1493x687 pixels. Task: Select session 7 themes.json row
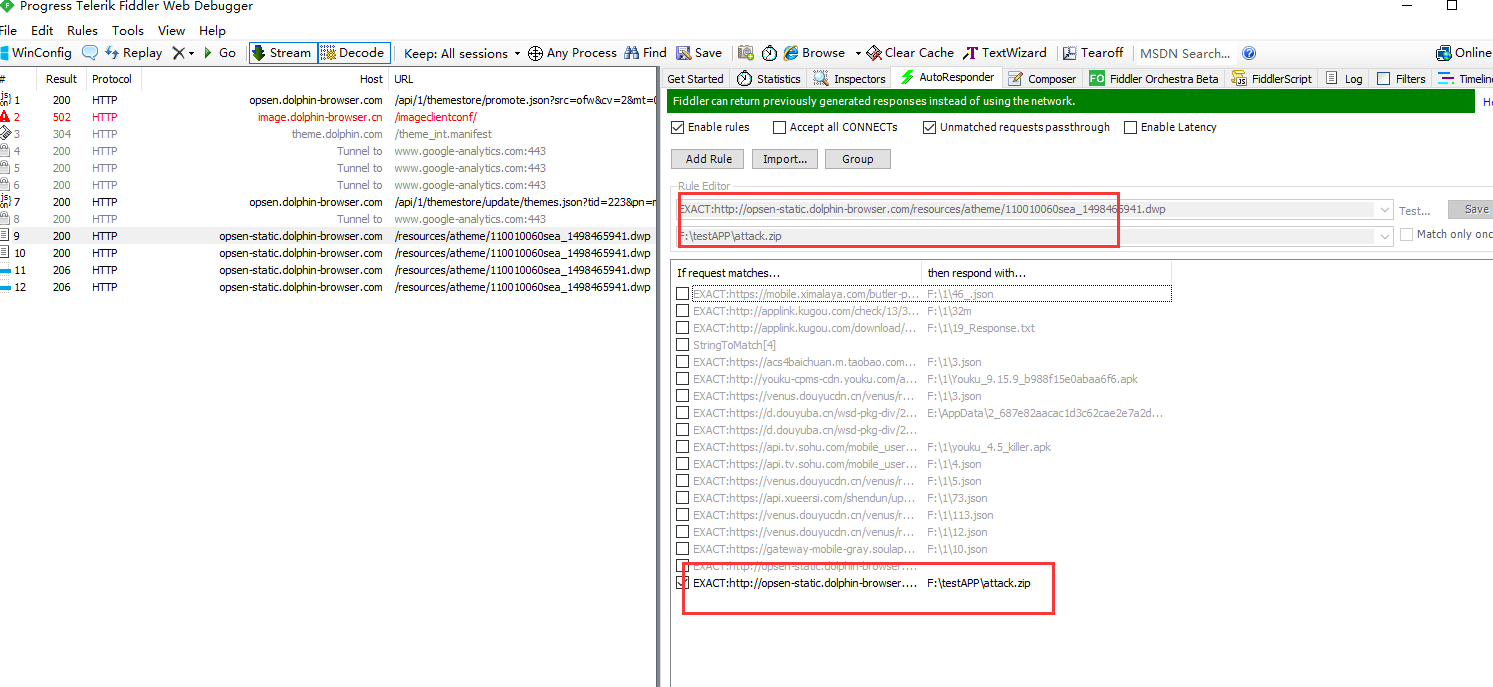328,202
